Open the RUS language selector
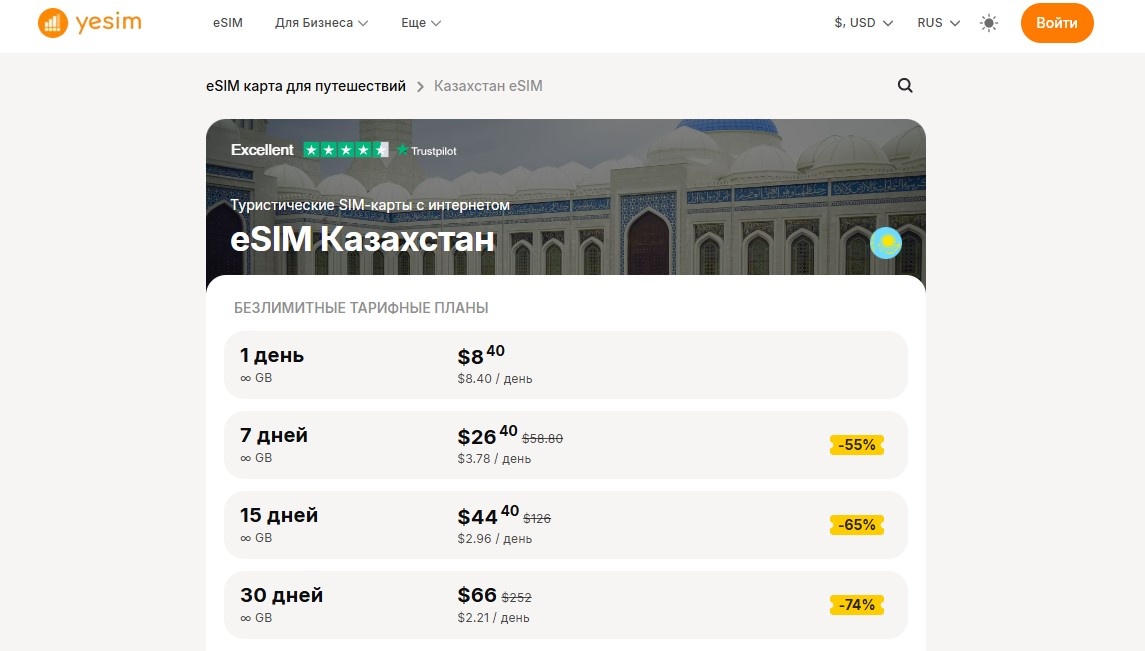The width and height of the screenshot is (1145, 651). 934,22
